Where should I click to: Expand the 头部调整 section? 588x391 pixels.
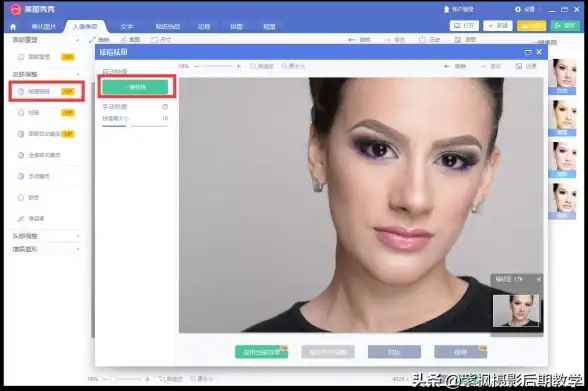point(78,236)
